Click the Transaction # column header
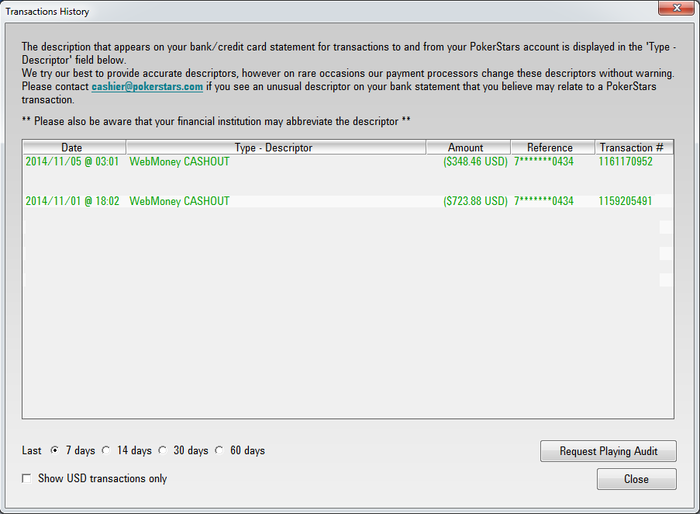700x514 pixels. pyautogui.click(x=634, y=147)
